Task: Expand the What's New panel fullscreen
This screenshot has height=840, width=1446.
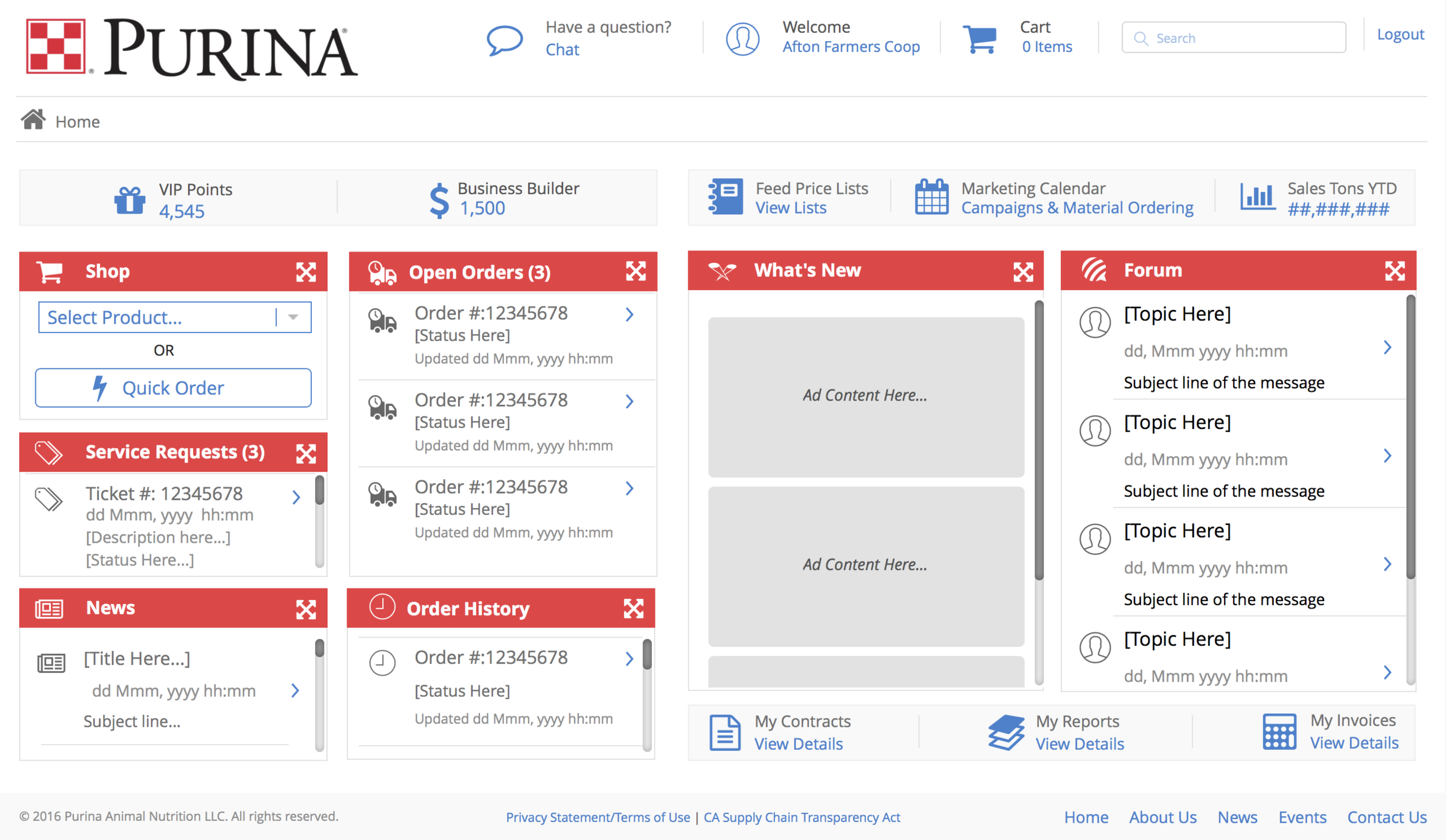Action: point(1023,272)
